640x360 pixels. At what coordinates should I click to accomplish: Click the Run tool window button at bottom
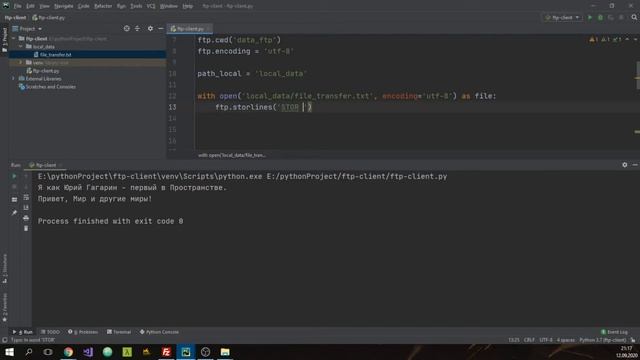tap(22, 332)
